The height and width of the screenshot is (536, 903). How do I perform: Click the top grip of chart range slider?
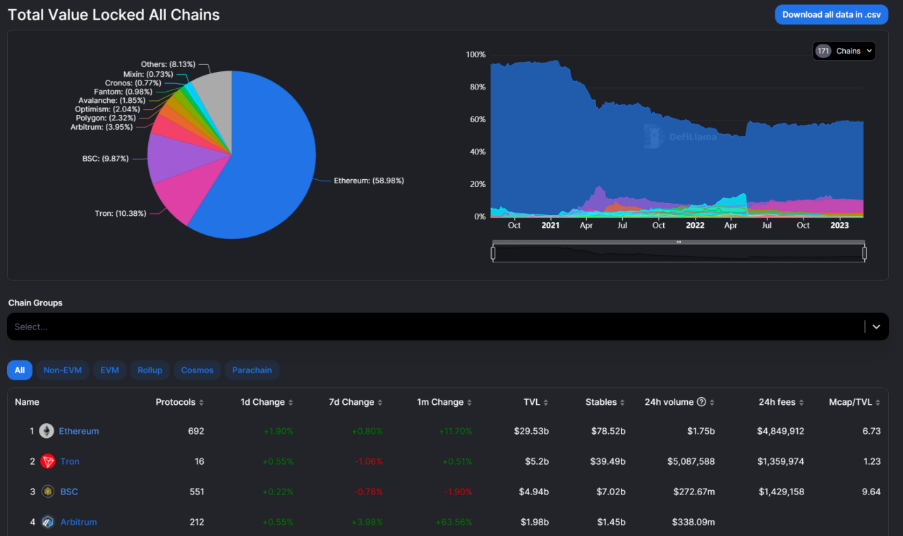point(678,242)
